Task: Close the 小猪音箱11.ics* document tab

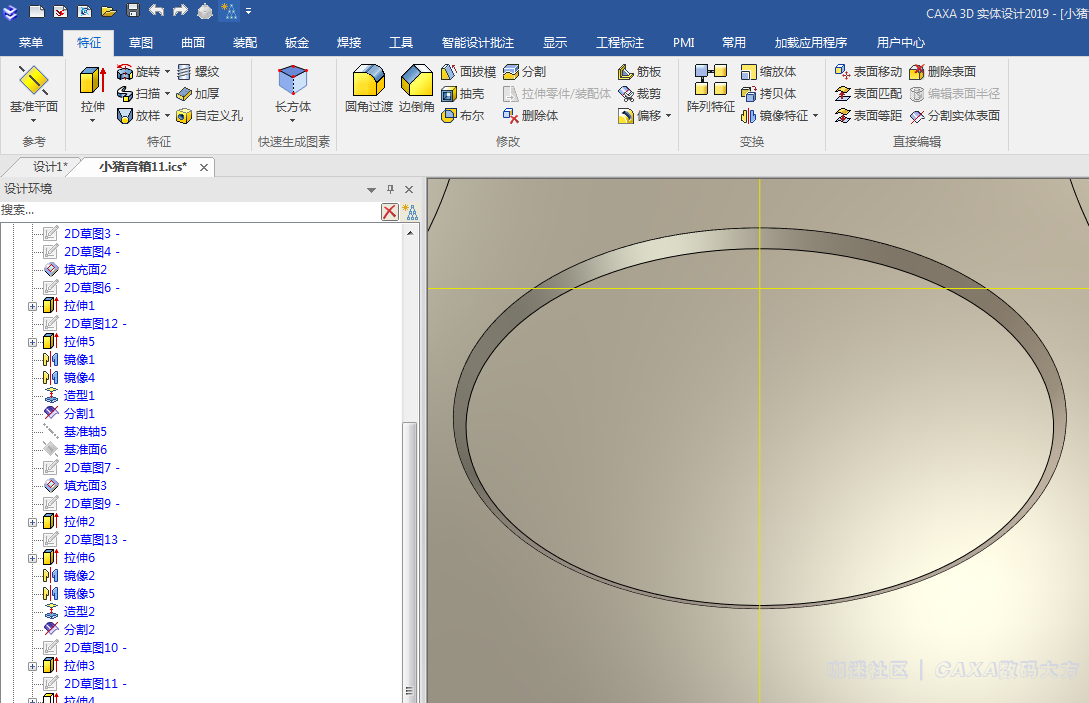Action: coord(203,167)
